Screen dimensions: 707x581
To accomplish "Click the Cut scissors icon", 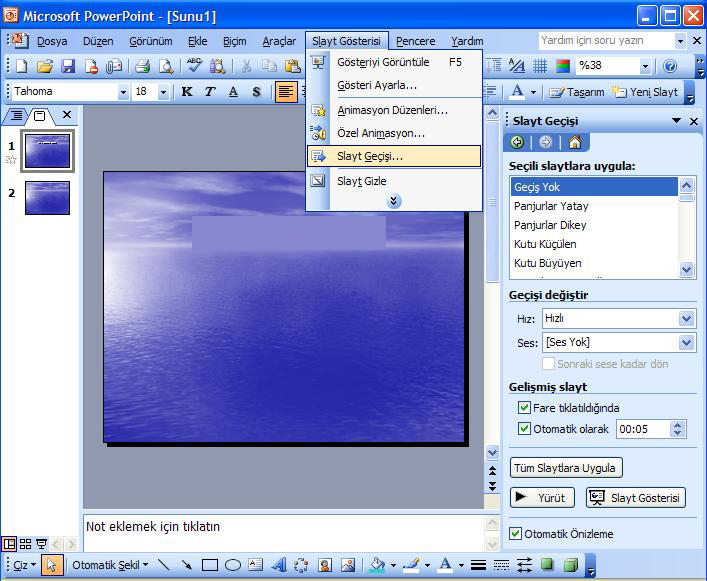I will [246, 67].
